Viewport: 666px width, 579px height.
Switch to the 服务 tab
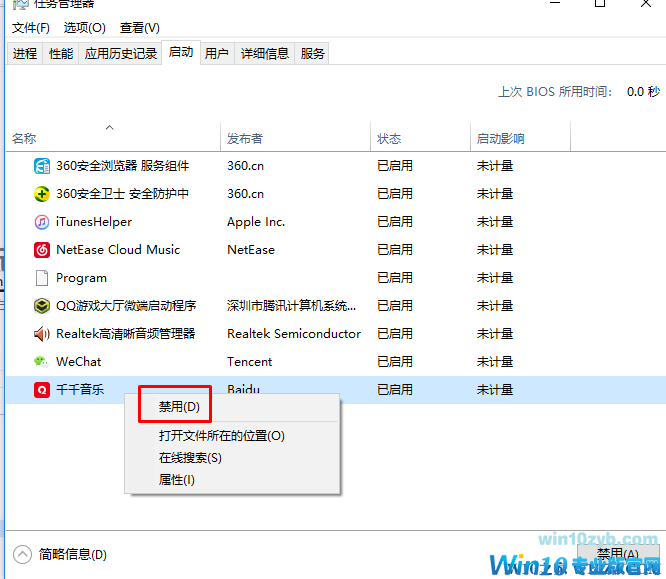pos(312,54)
